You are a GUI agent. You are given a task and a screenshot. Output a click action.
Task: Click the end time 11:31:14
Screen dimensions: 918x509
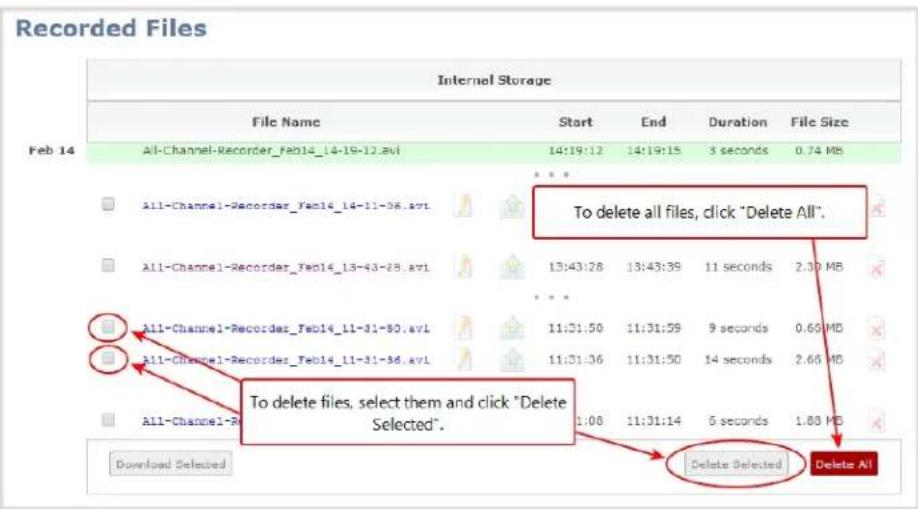653,421
